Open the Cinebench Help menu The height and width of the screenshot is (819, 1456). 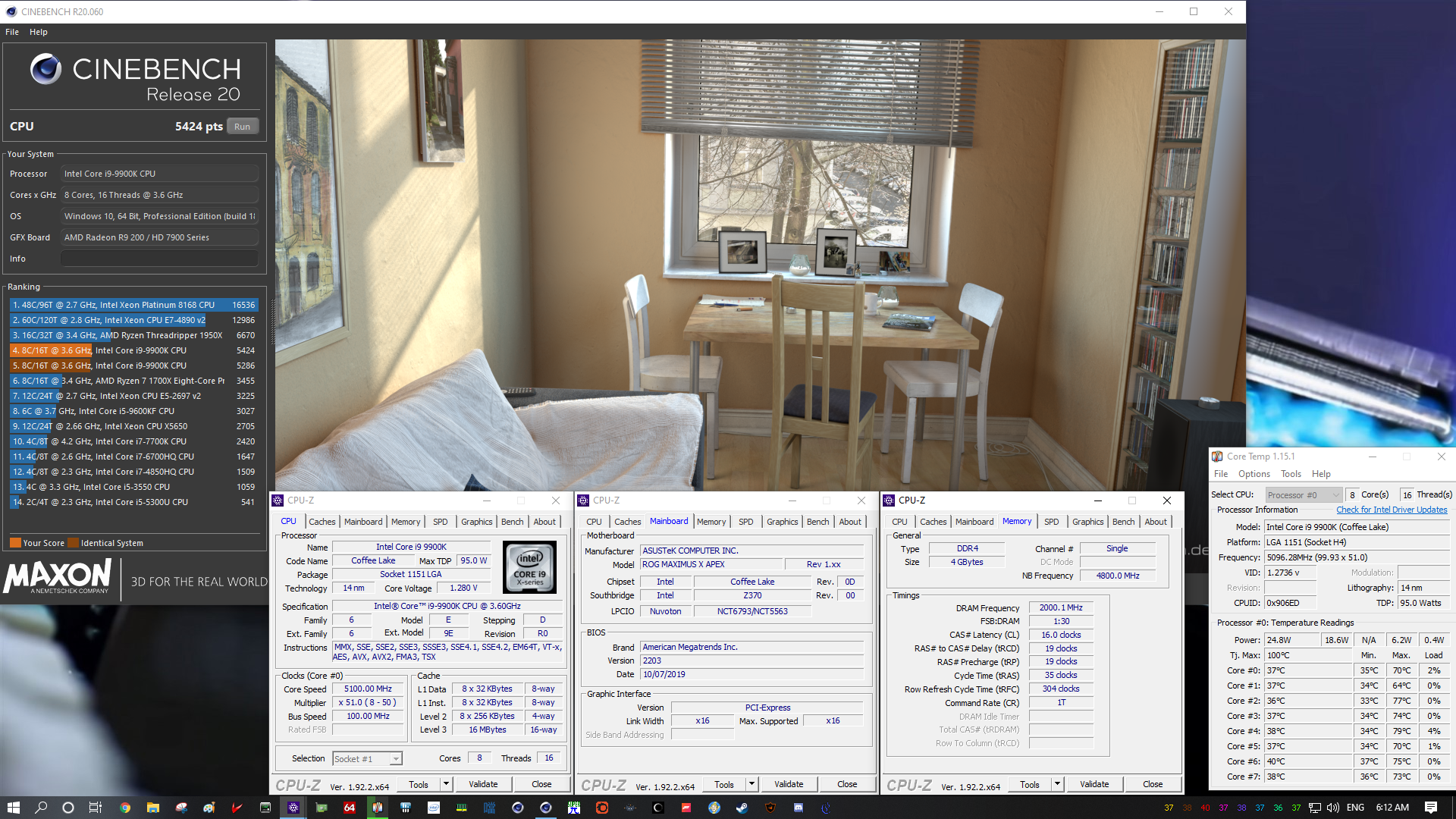coord(39,32)
